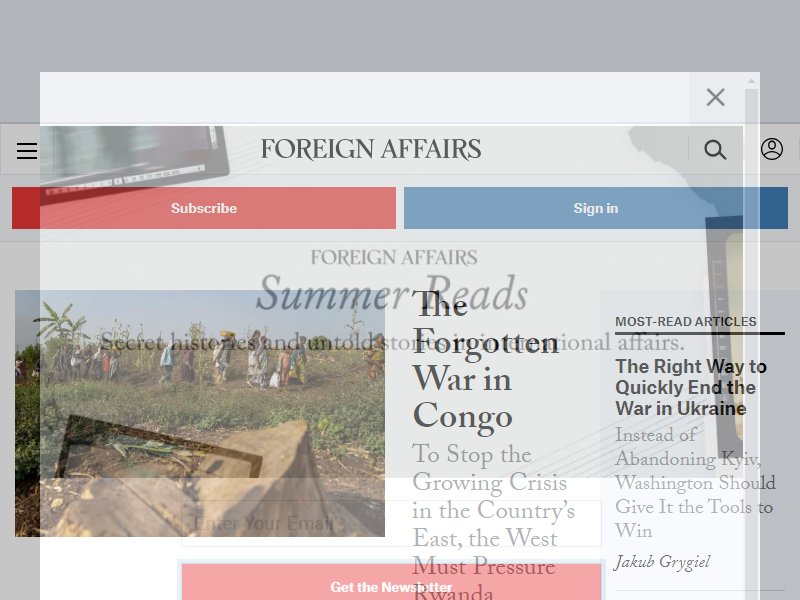Focus the Enter Your Email field
This screenshot has height=600, width=800.
(x=391, y=523)
